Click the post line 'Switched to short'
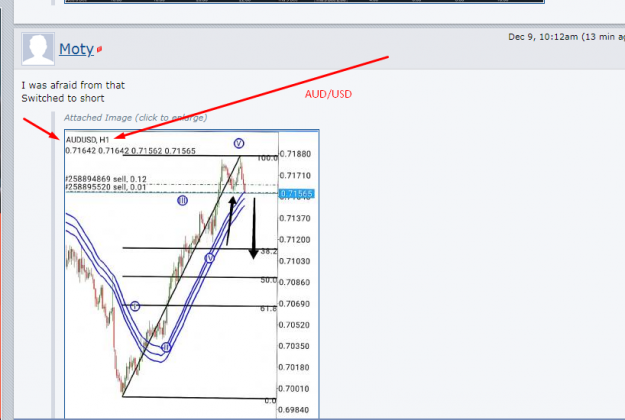 tap(63, 98)
